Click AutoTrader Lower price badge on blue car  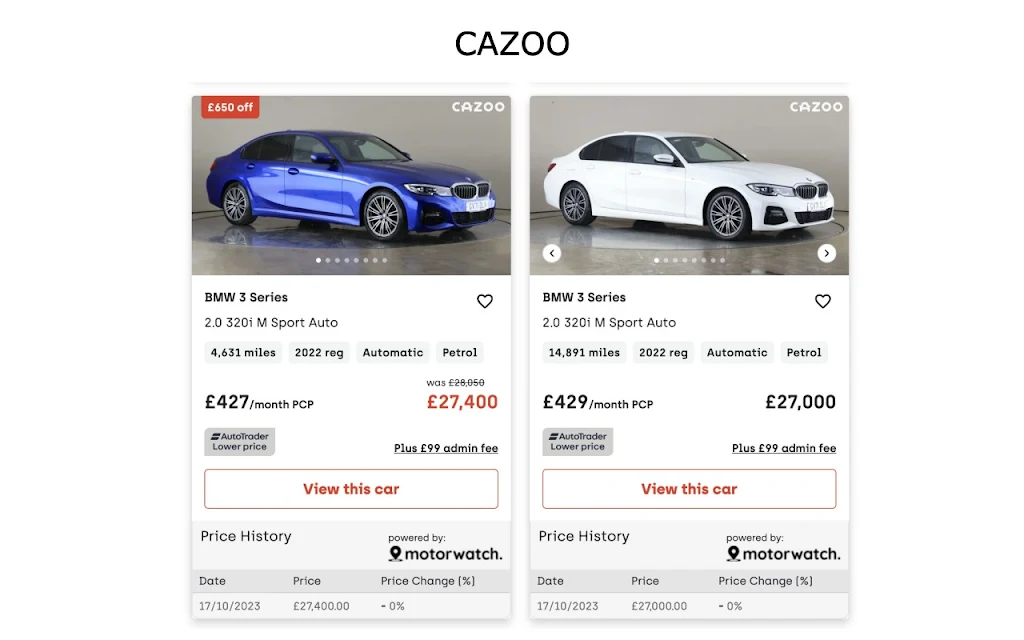point(240,441)
